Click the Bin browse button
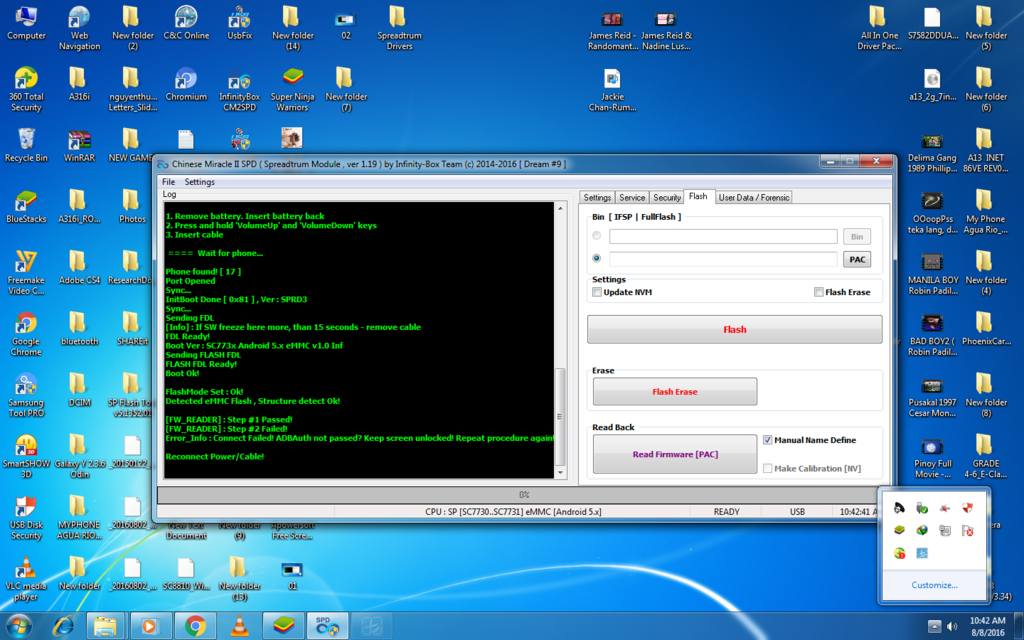Screen dimensions: 1024x640 click(857, 236)
